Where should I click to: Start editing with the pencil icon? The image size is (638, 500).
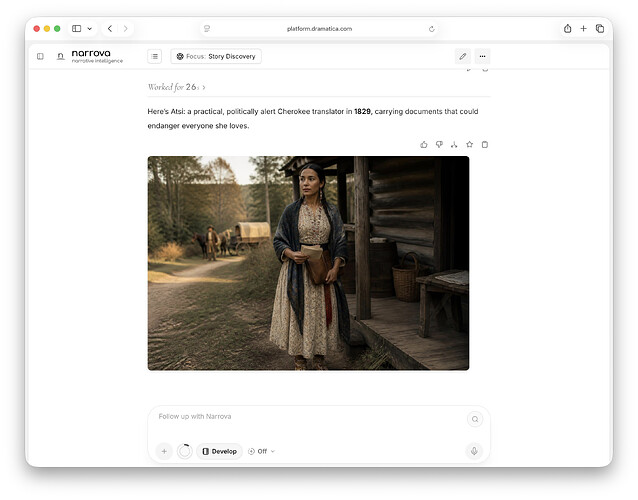coord(463,56)
